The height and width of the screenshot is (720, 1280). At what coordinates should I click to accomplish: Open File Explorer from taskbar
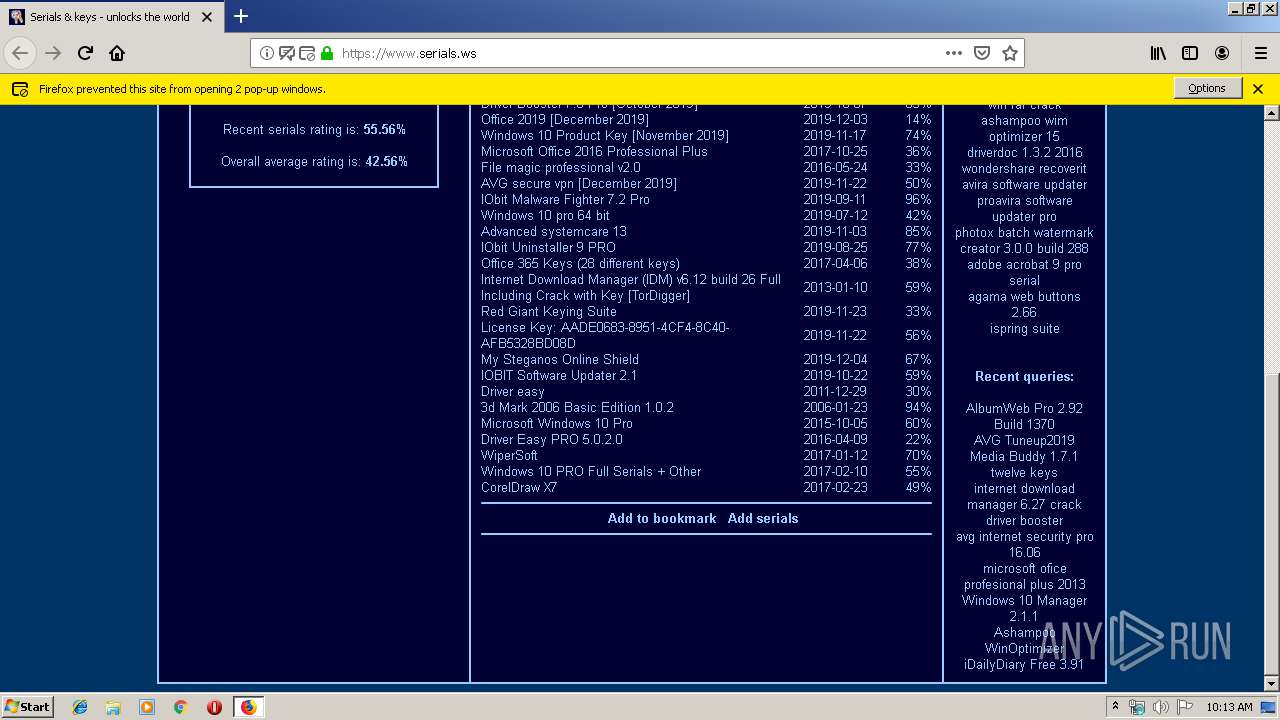pyautogui.click(x=113, y=707)
